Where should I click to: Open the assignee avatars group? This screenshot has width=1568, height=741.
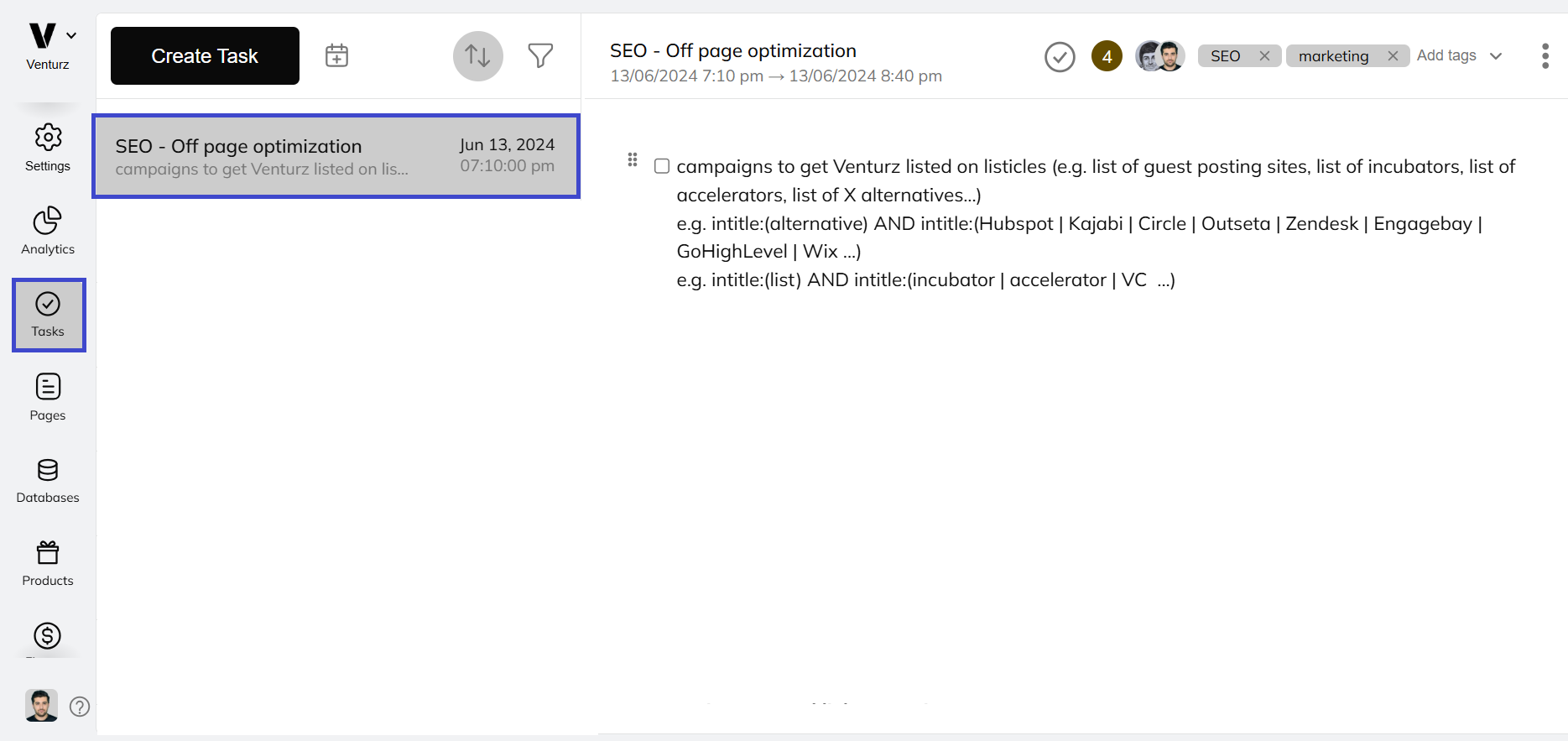[x=1160, y=56]
